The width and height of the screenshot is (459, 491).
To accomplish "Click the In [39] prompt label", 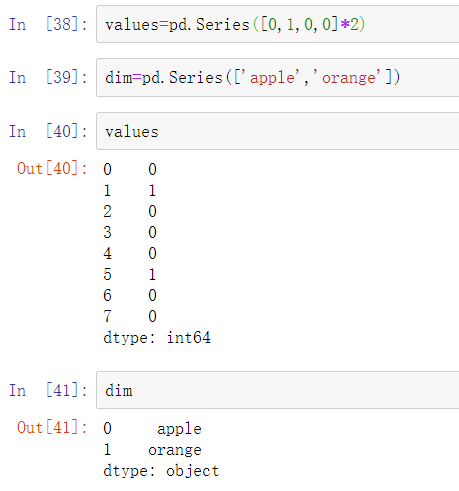I will 48,77.
